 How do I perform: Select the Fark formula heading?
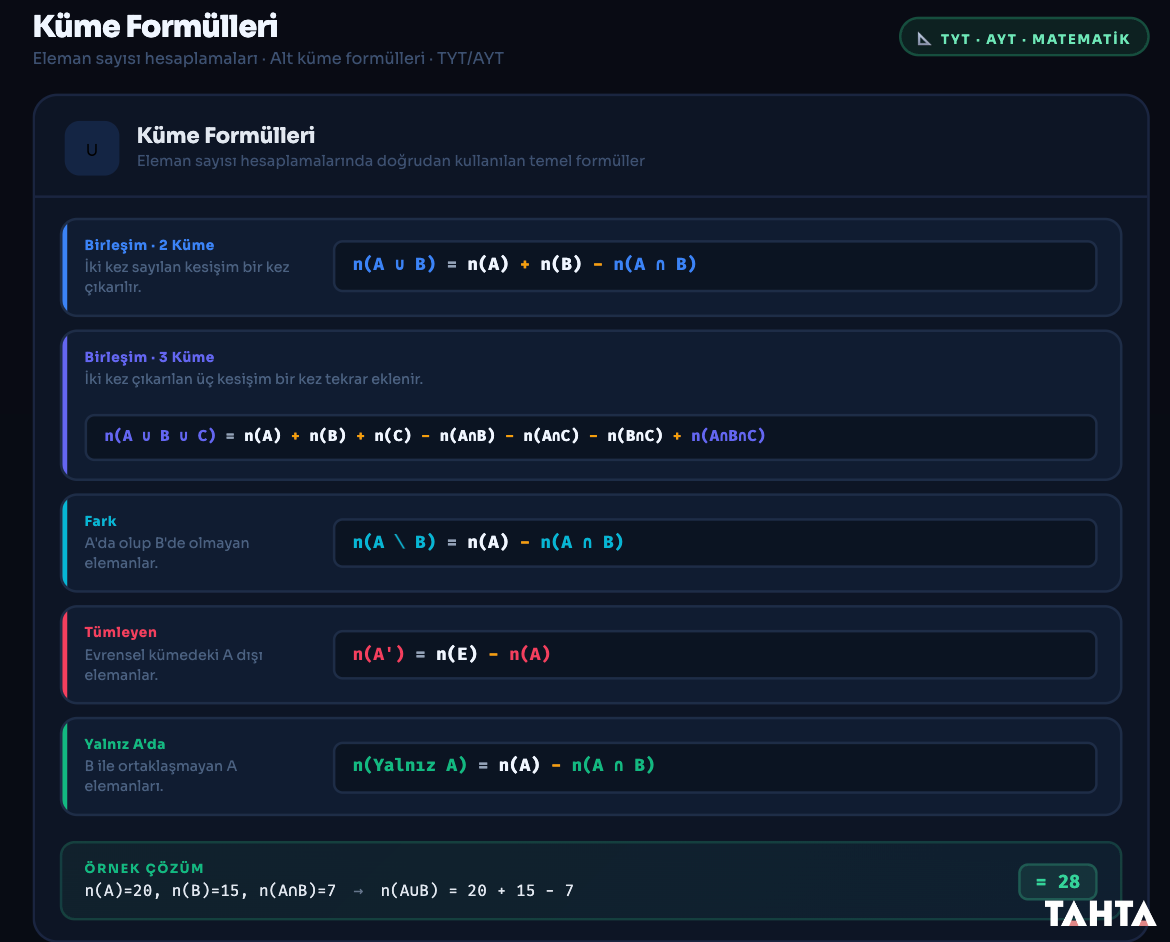100,521
